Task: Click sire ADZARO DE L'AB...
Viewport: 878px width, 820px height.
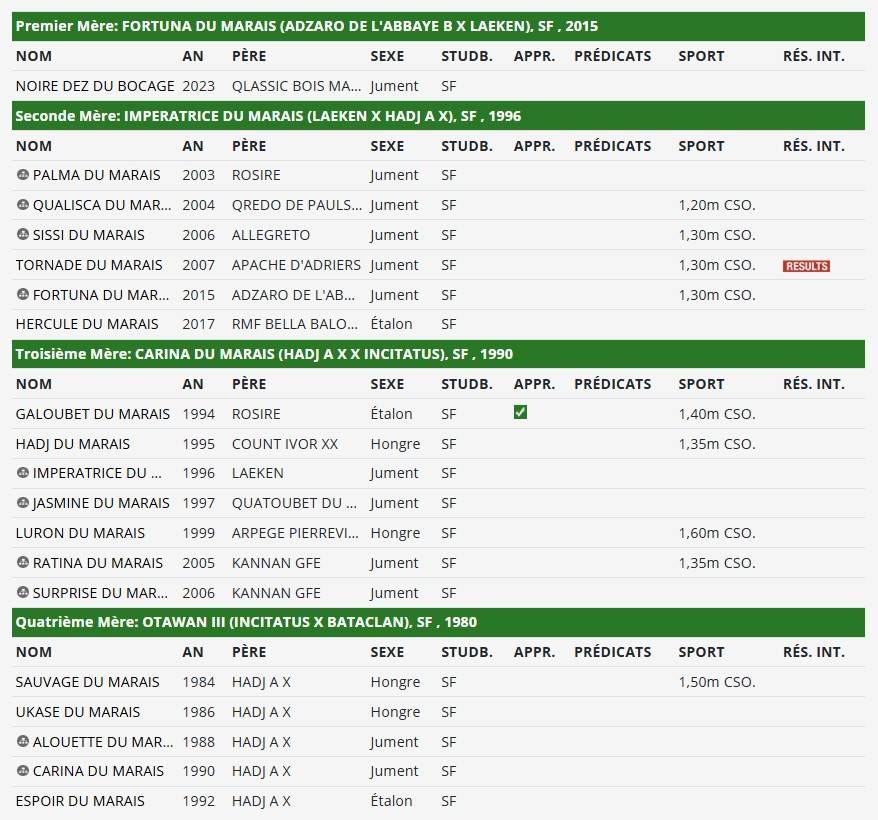Action: [x=293, y=295]
